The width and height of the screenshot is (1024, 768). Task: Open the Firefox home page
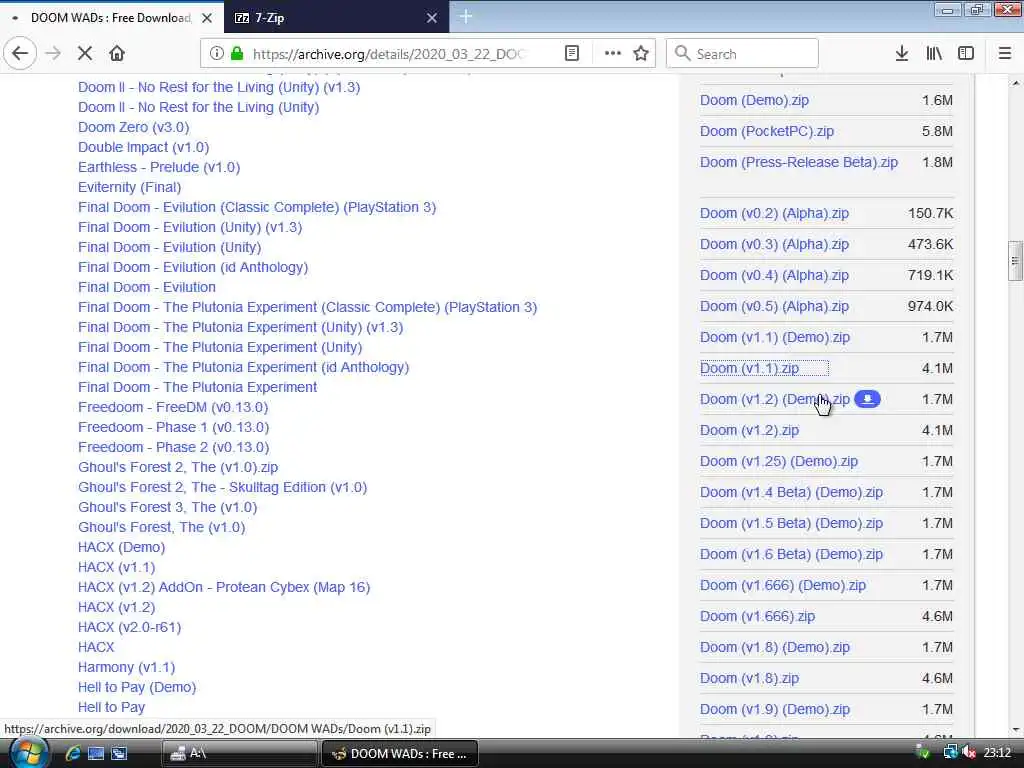coord(117,54)
